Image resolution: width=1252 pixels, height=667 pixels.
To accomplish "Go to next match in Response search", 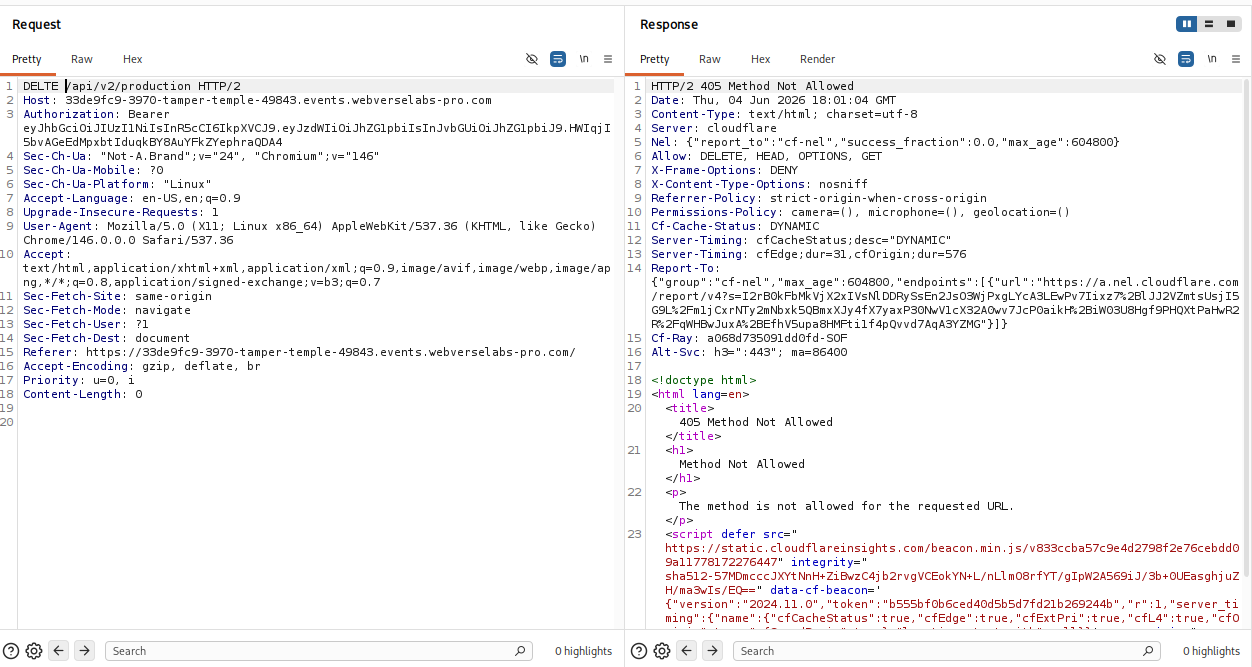I will tap(712, 651).
